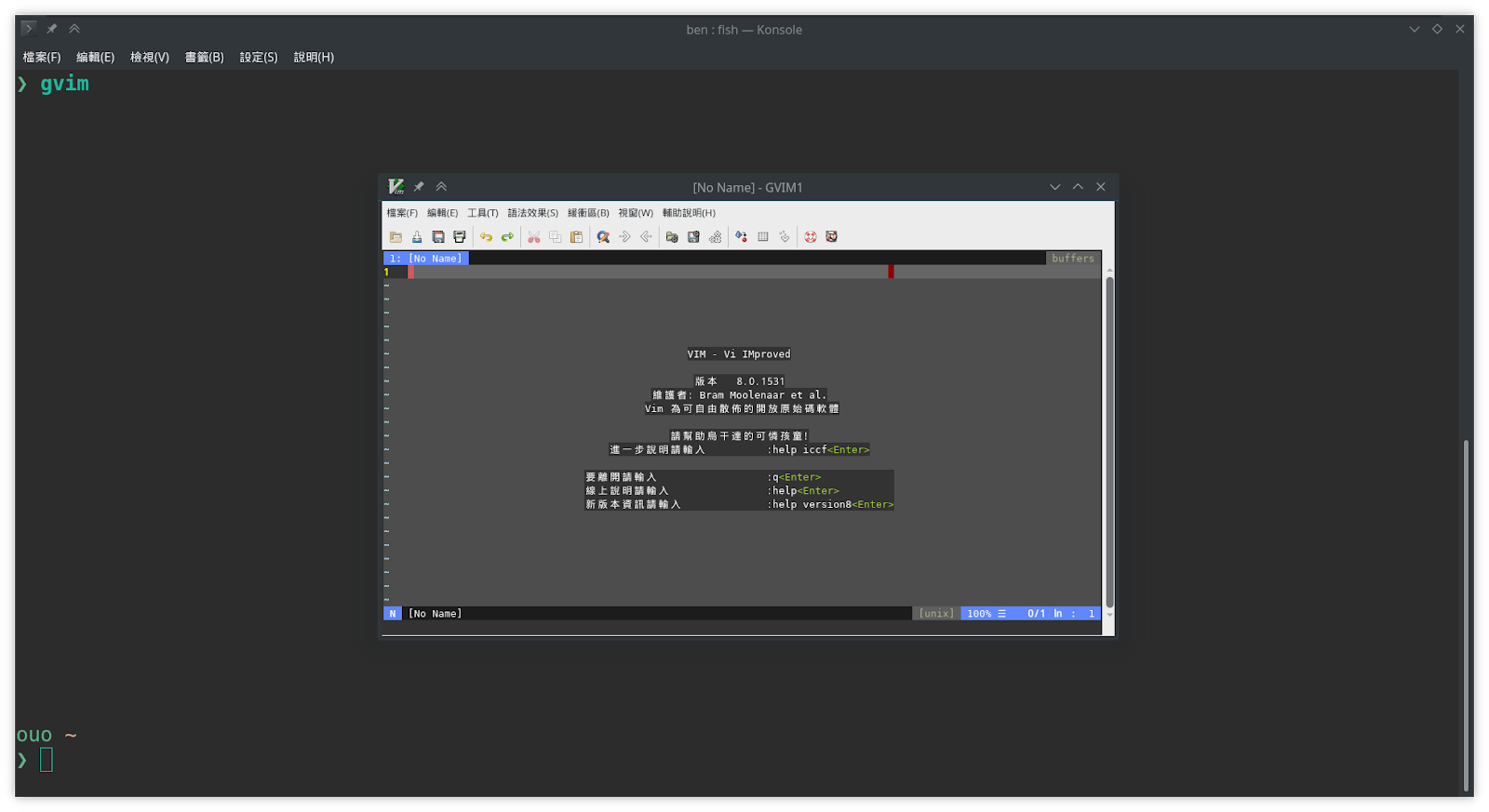Click the Save All files floppy icon
The height and width of the screenshot is (812, 1489).
coord(438,237)
